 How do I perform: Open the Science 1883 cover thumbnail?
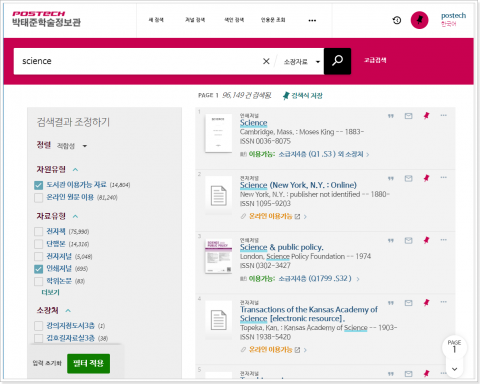(x=218, y=133)
